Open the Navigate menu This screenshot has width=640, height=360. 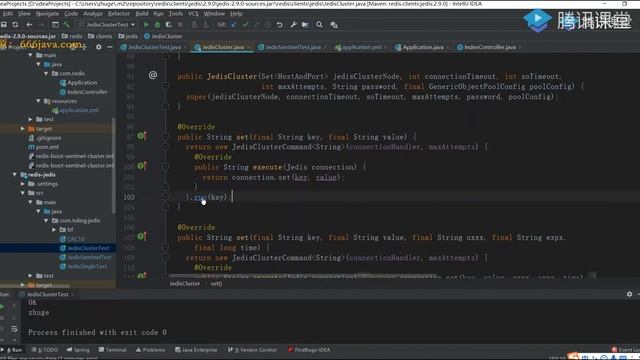pos(47,13)
